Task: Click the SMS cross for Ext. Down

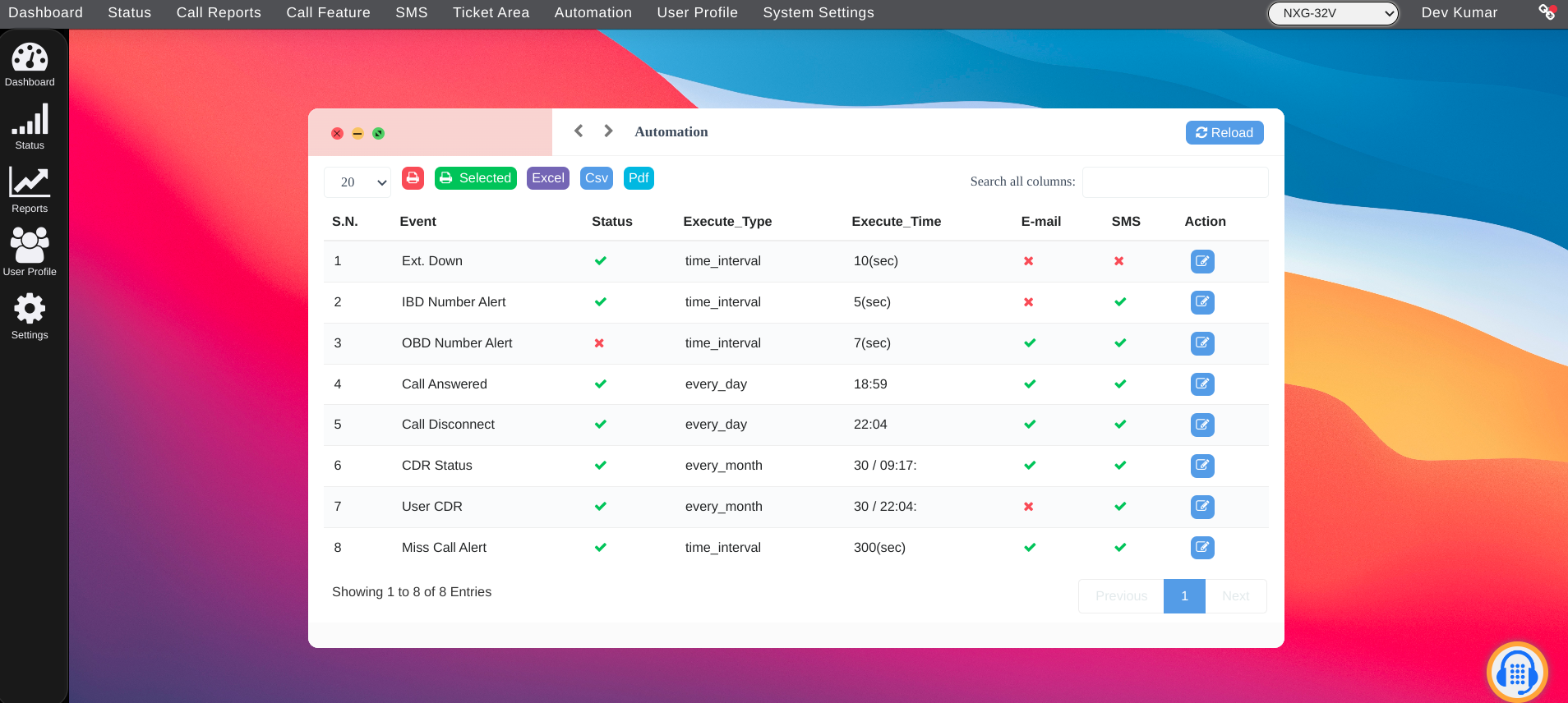Action: click(x=1118, y=261)
